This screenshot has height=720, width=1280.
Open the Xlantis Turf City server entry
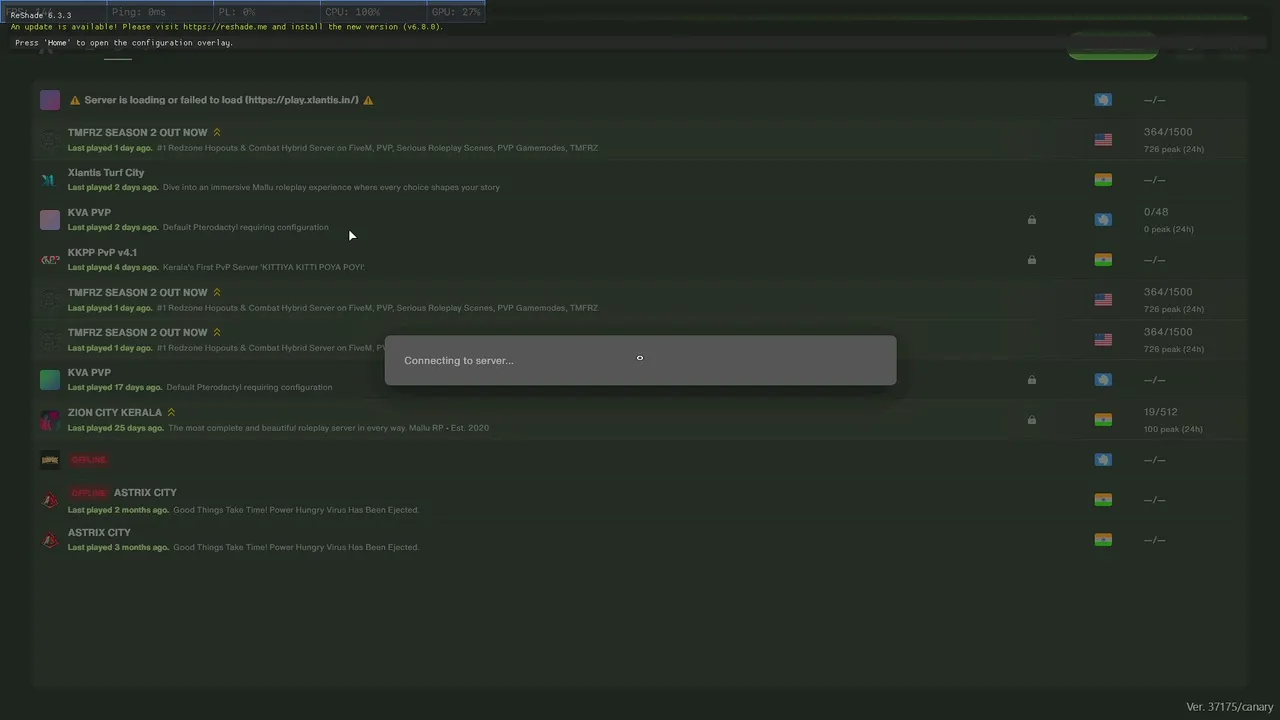[640, 180]
